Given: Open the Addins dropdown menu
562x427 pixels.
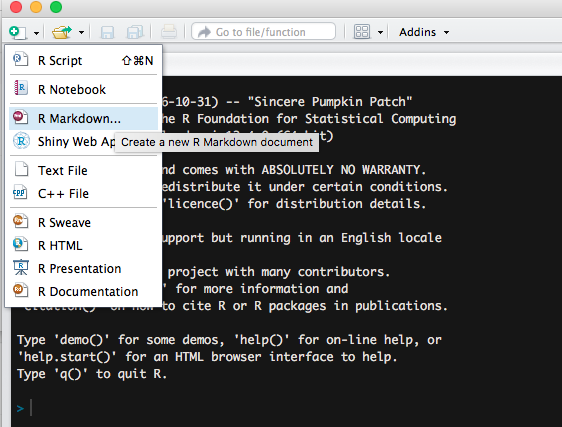Looking at the screenshot, I should [424, 32].
